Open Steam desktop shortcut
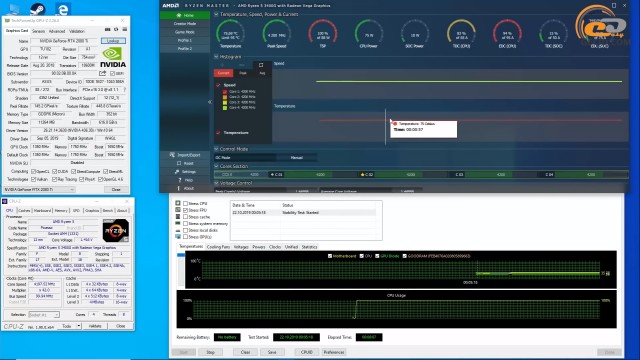The image size is (640, 360). (x=38, y=8)
